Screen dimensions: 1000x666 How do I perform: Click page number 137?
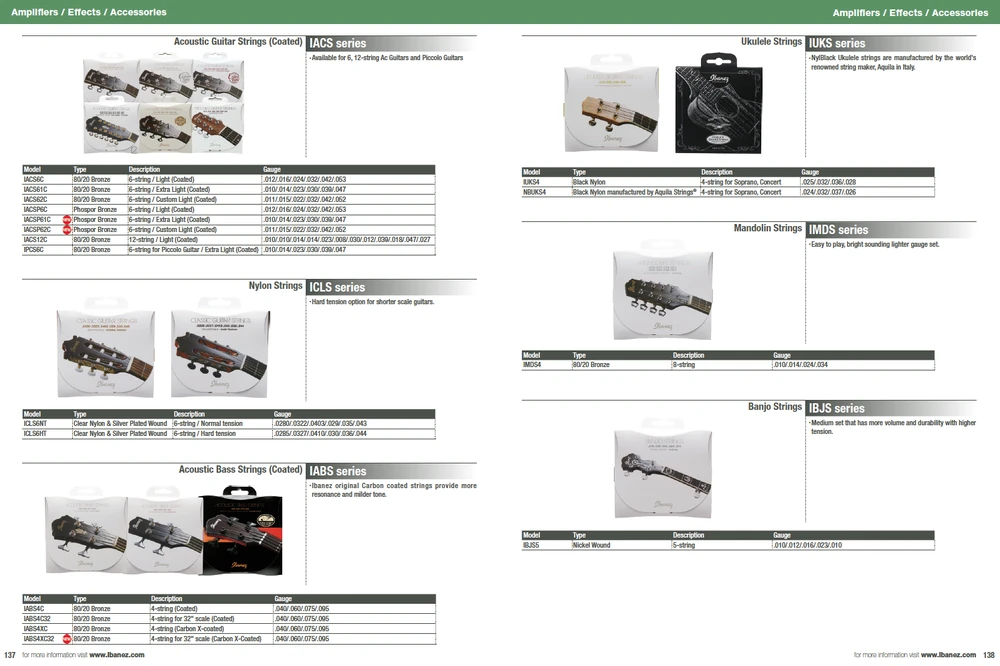tap(10, 655)
